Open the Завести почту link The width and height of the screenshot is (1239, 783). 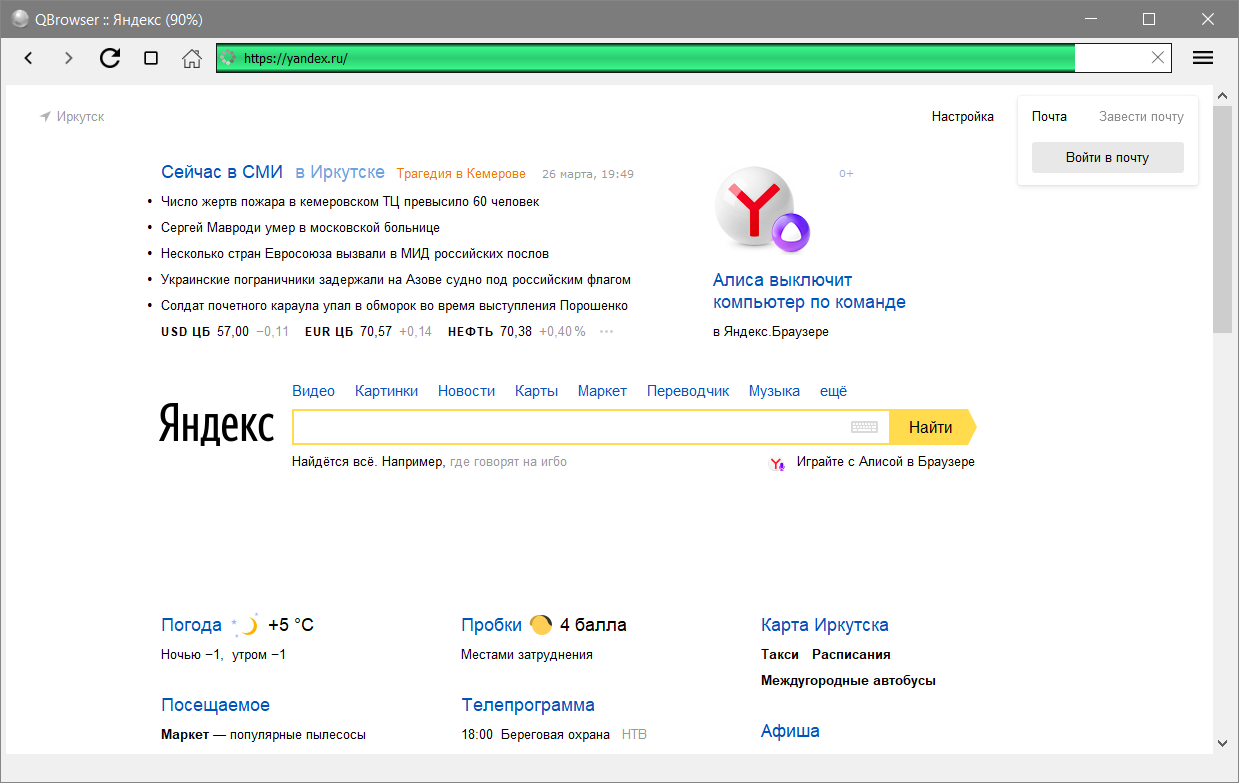point(1141,117)
